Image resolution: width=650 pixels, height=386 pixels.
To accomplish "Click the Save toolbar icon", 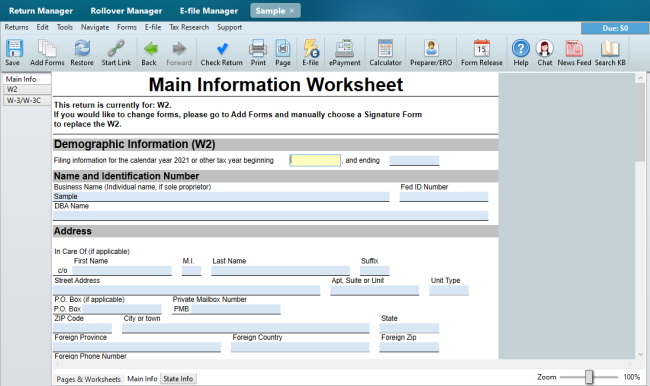I will tap(14, 49).
